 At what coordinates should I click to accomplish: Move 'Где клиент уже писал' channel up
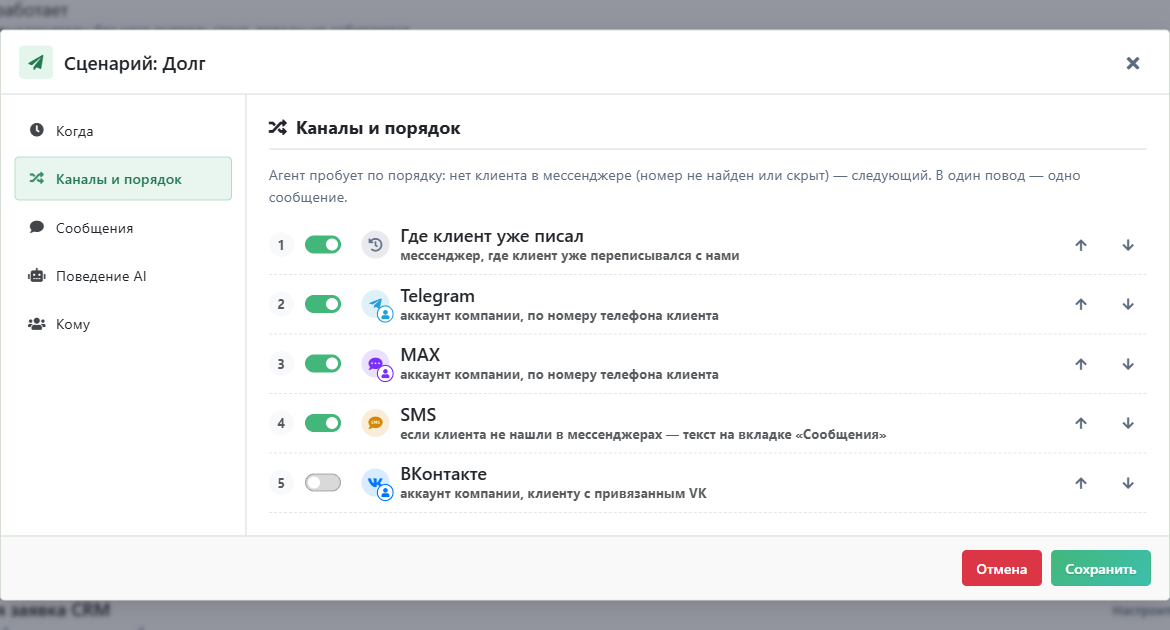tap(1080, 245)
